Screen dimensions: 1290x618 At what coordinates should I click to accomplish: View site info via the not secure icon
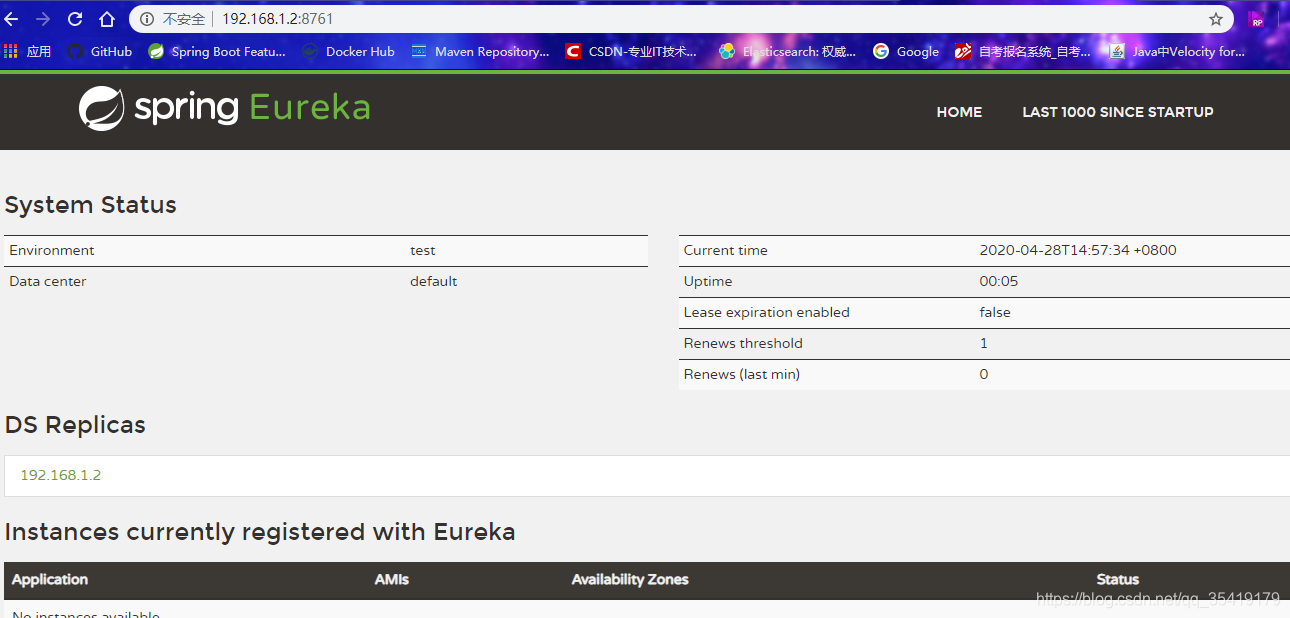click(x=146, y=19)
